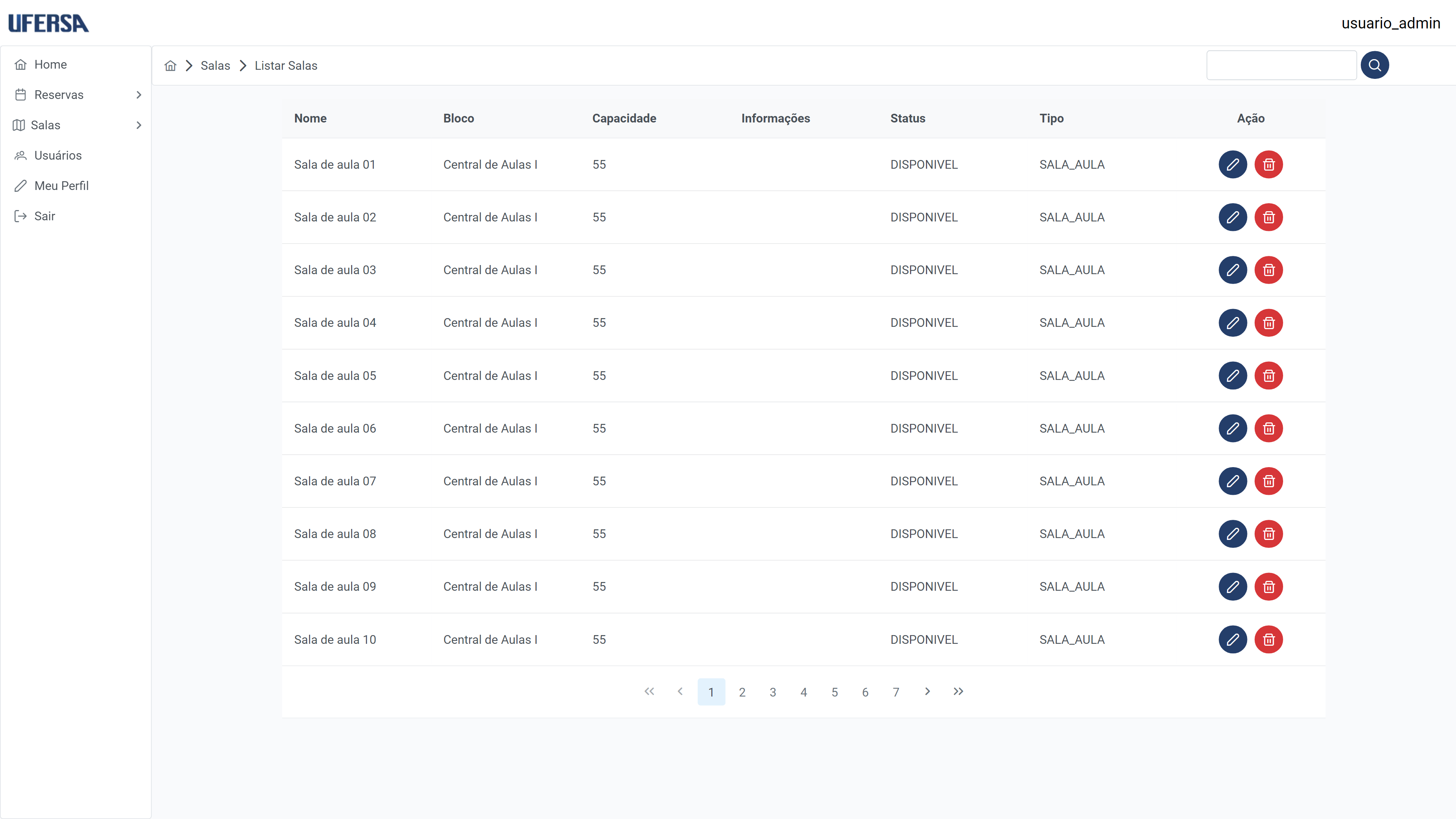Delete Sala de aula 07 with trash icon
This screenshot has height=819, width=1456.
point(1269,481)
